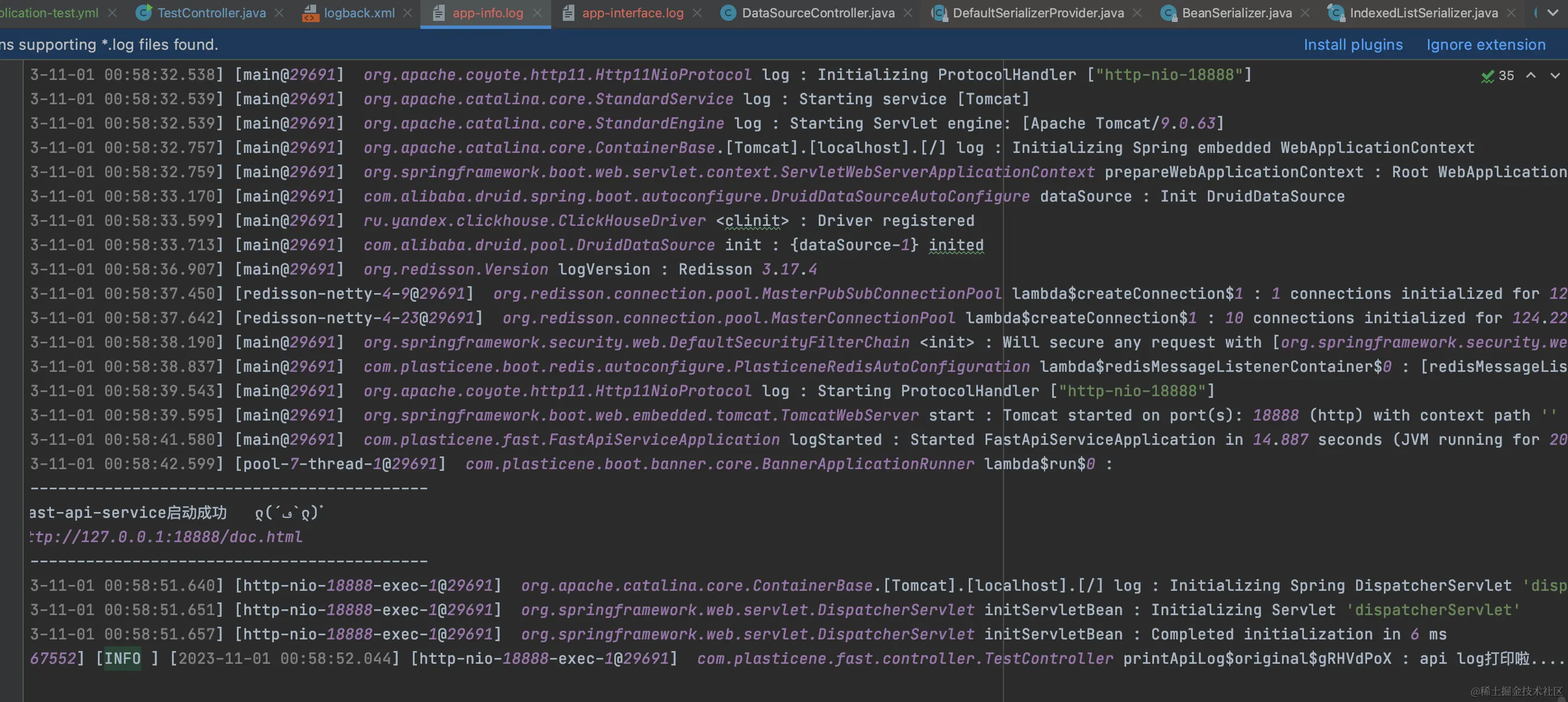Screen dimensions: 1568x702
Task: Click the logback.xml file icon
Action: point(310,13)
